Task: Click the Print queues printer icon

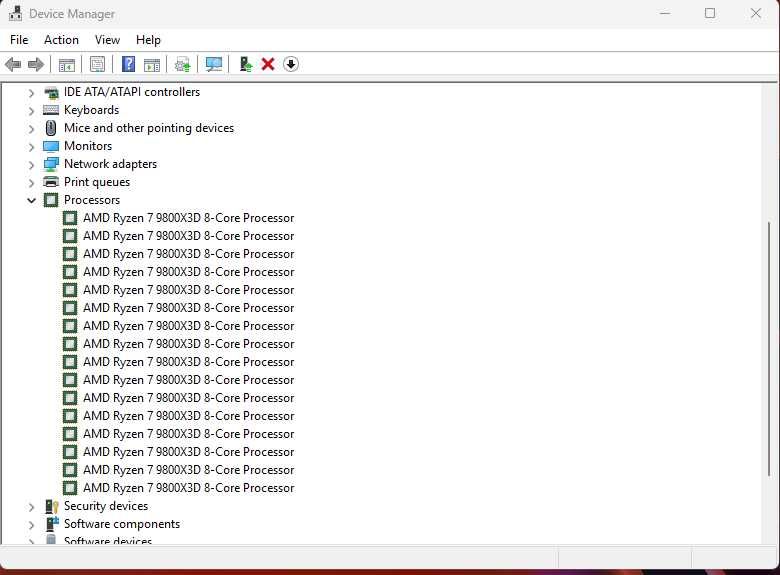Action: pyautogui.click(x=51, y=182)
